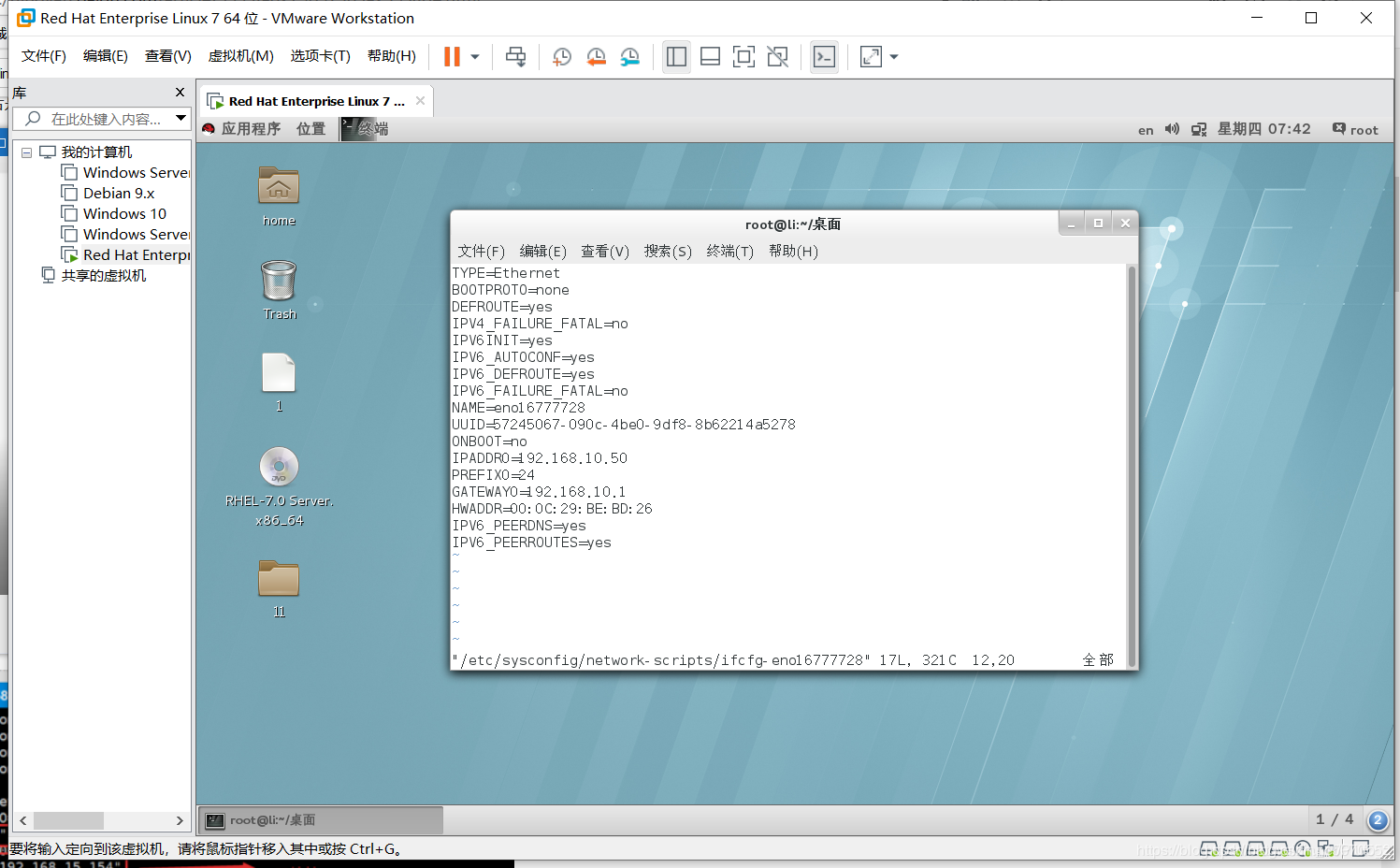Open the VMware 文件(F) menu
Viewport: 1400px width, 868px height.
(44, 56)
